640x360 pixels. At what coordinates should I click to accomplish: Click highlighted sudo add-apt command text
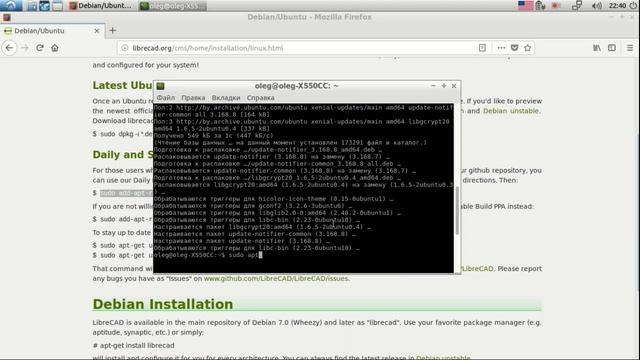point(127,193)
